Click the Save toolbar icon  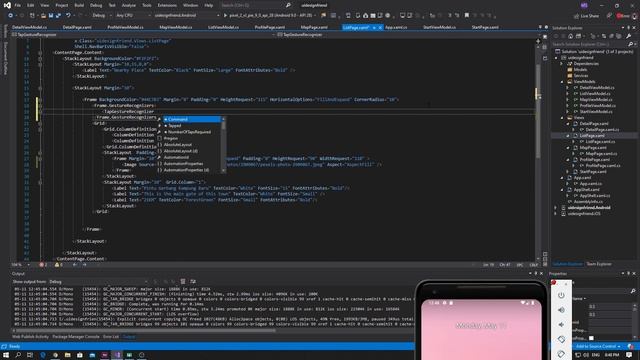[51, 16]
